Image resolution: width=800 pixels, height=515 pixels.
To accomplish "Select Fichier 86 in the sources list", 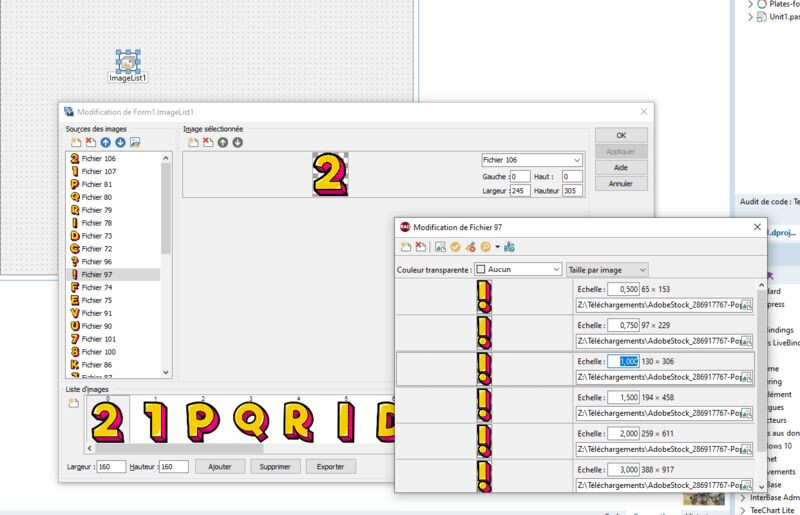I will pos(113,364).
